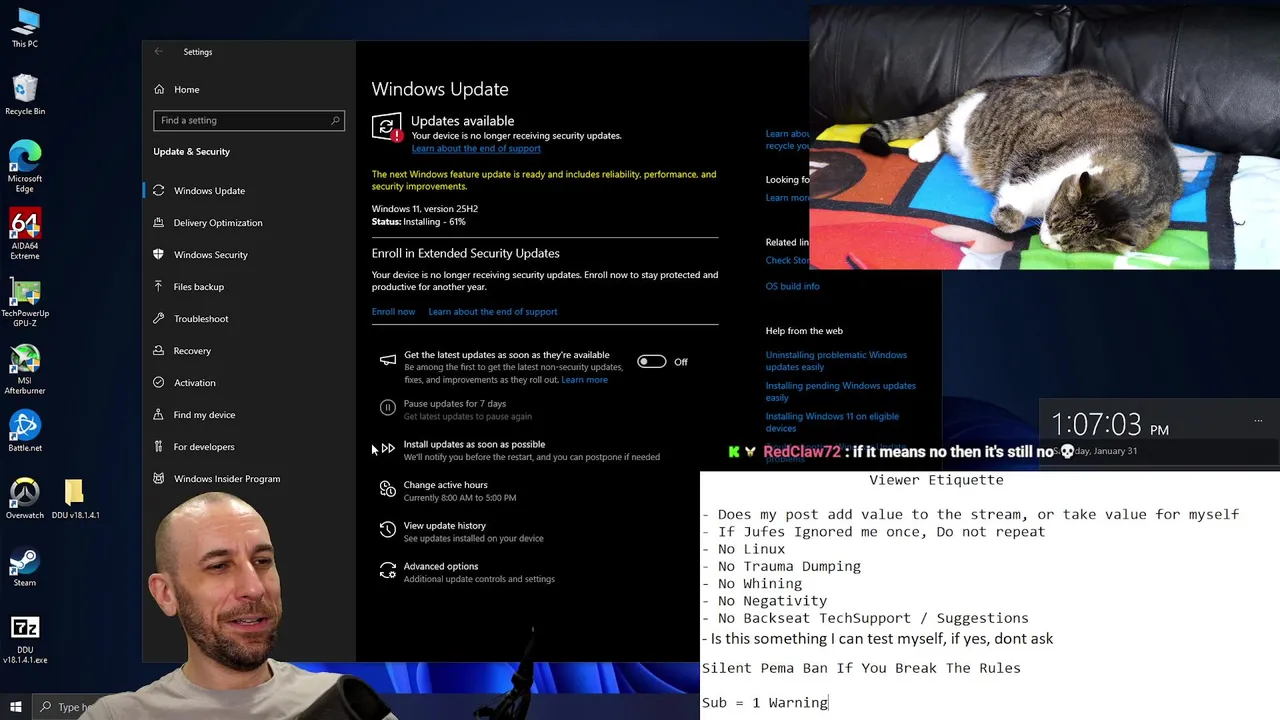The image size is (1280, 720).
Task: Click the megaphone latest updates icon
Action: (388, 361)
